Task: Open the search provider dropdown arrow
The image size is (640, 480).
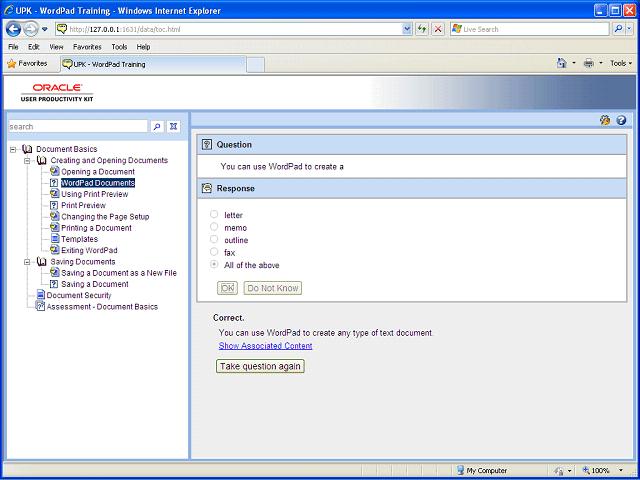Action: 630,29
